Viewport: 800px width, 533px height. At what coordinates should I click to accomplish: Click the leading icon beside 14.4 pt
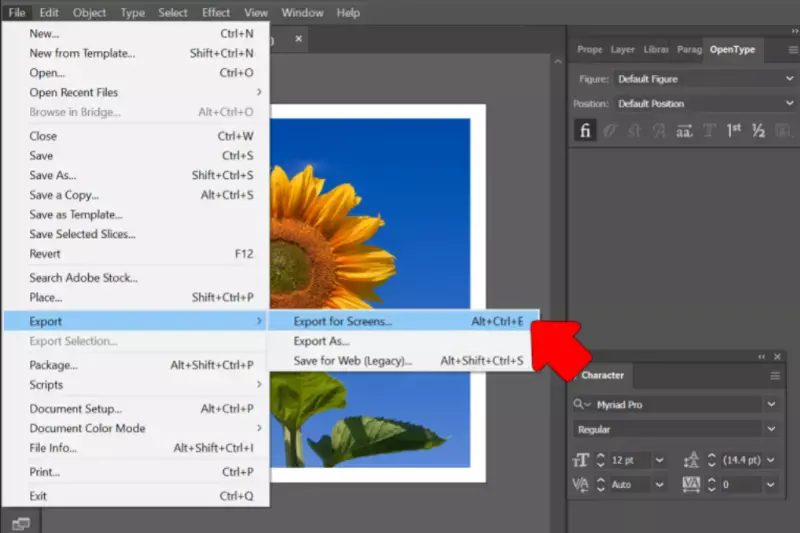click(x=691, y=460)
